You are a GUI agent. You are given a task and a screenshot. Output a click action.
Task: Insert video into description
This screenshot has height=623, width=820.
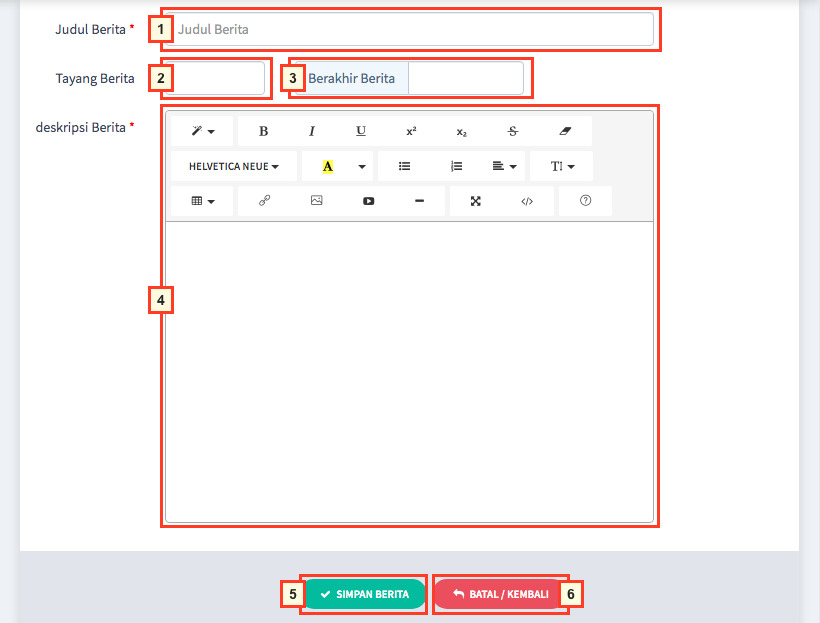tap(369, 201)
